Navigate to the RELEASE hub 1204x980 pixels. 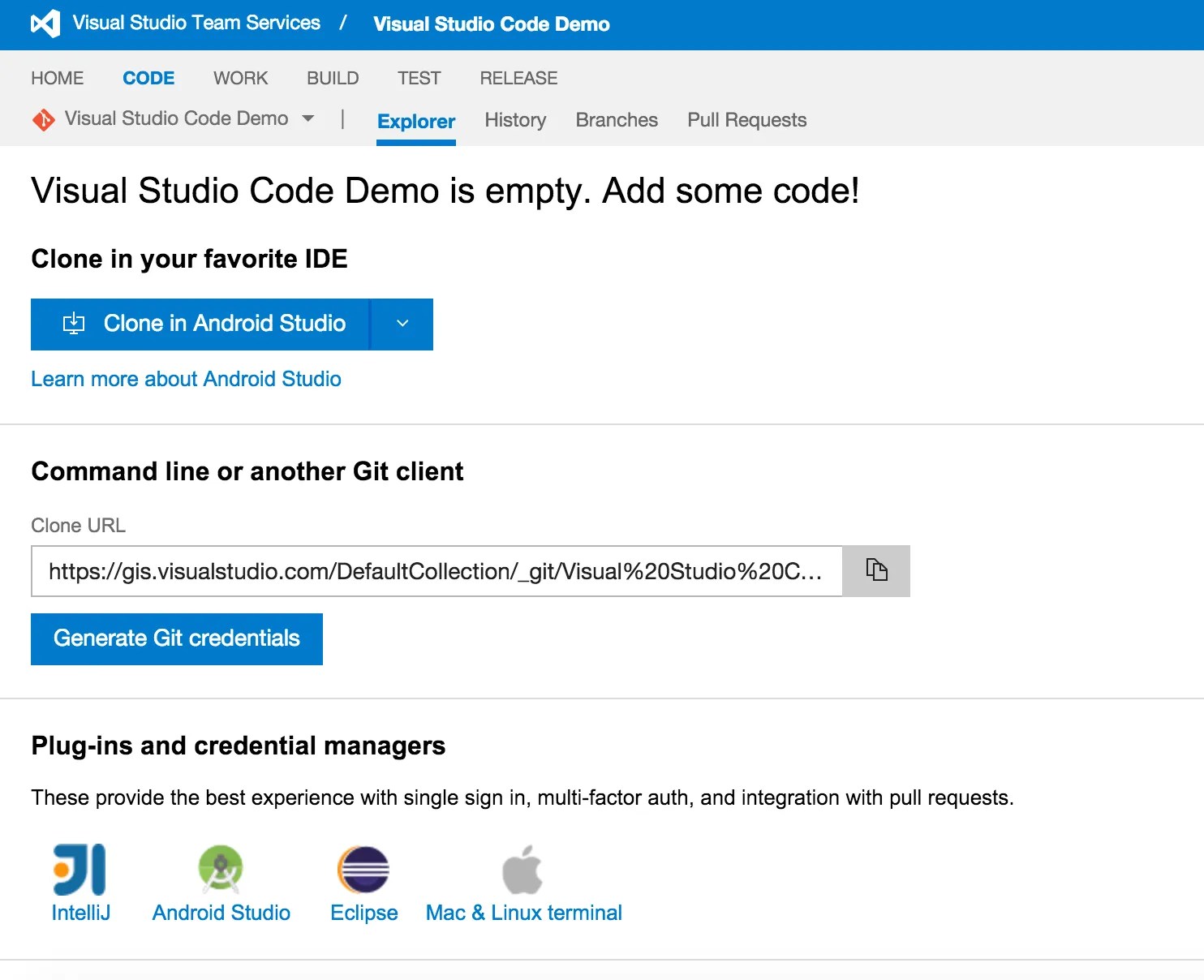[x=519, y=78]
